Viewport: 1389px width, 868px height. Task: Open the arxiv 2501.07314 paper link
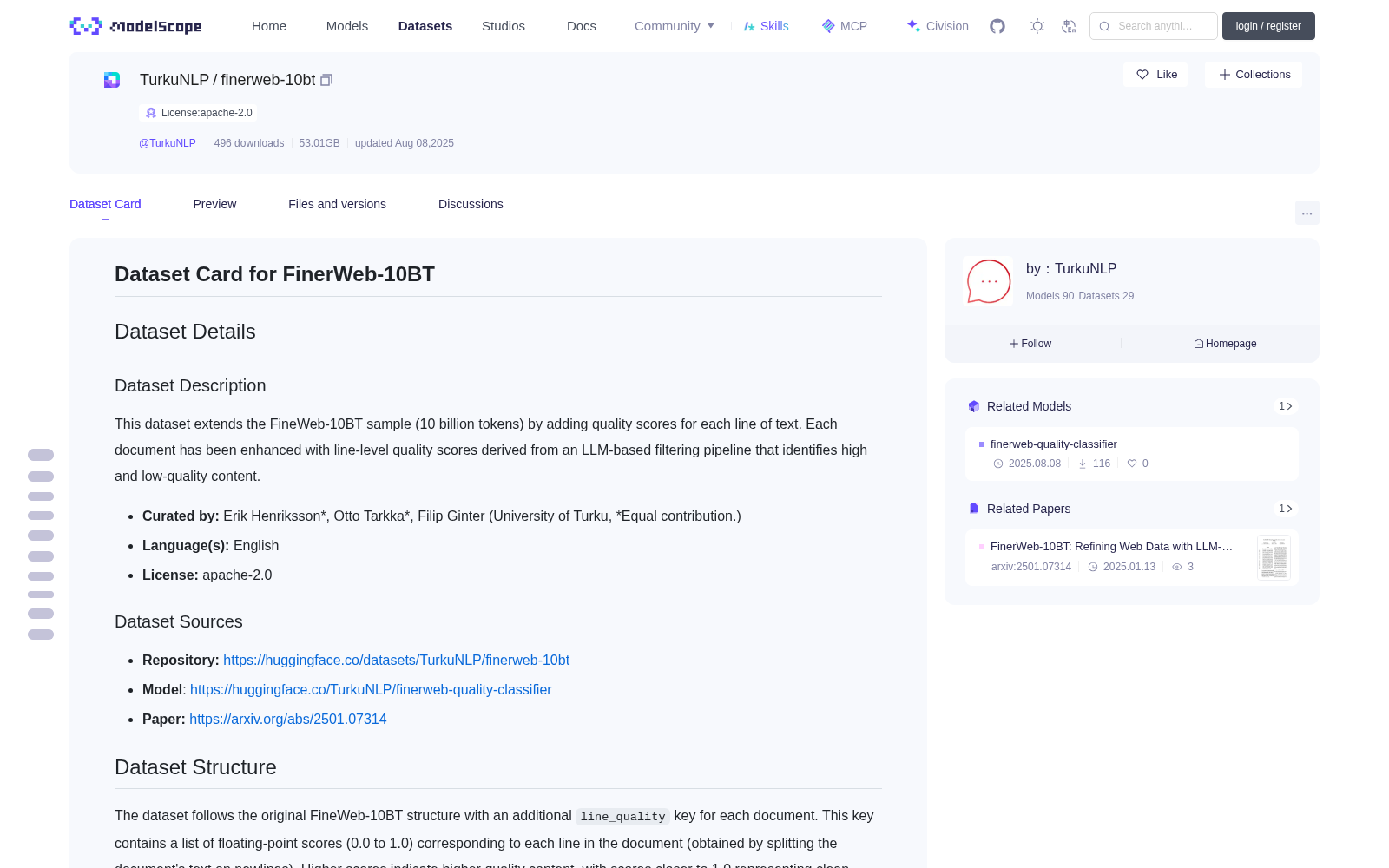288,719
